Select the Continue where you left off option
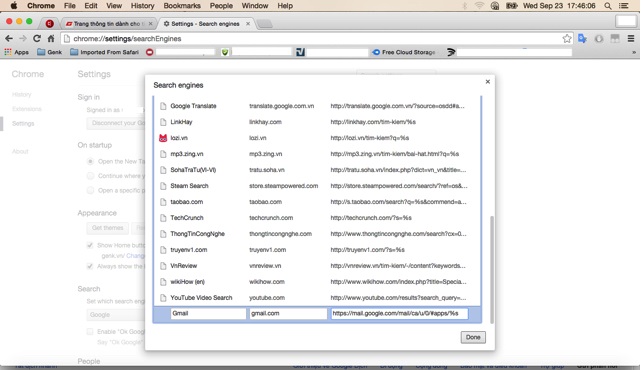The image size is (641, 370). click(90, 176)
